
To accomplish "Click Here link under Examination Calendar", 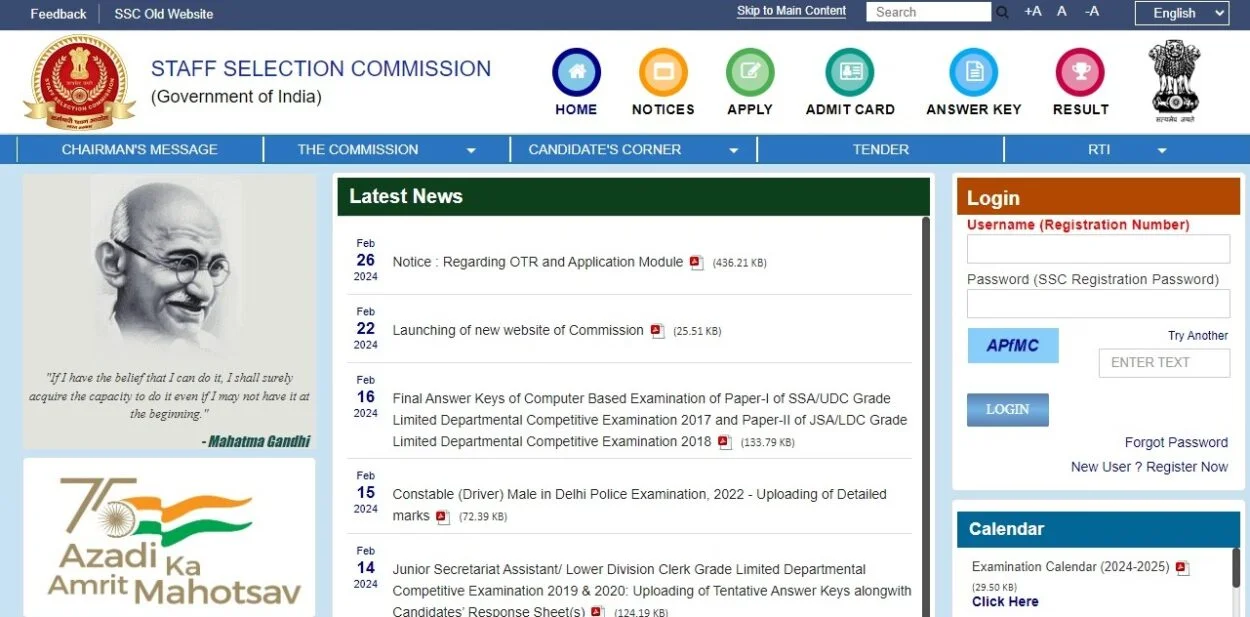I will point(1005,602).
